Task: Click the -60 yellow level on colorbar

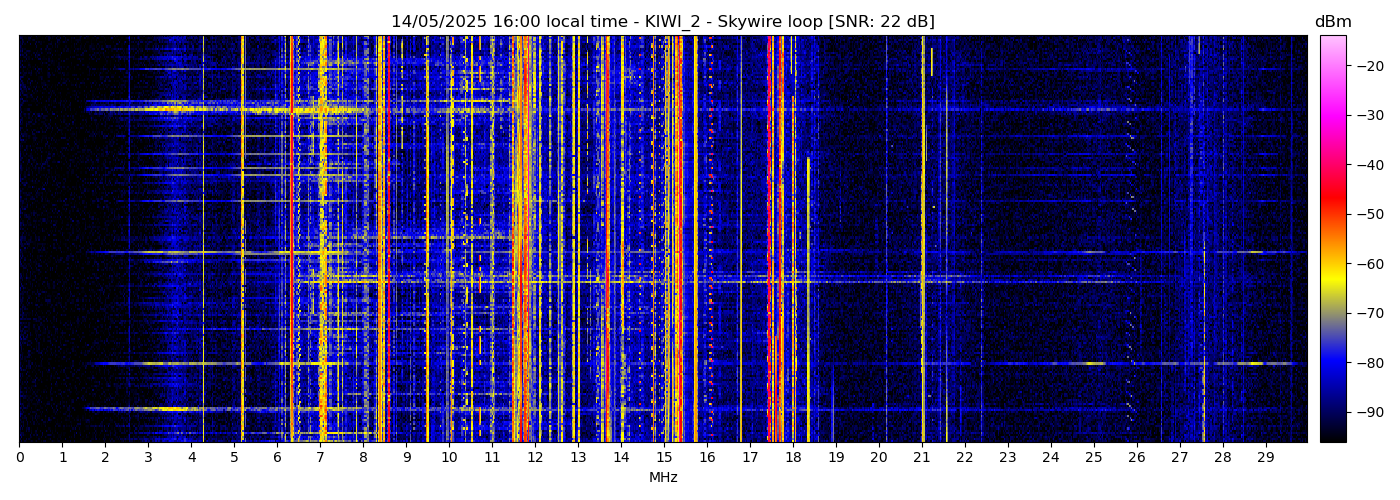Action: pos(1332,264)
